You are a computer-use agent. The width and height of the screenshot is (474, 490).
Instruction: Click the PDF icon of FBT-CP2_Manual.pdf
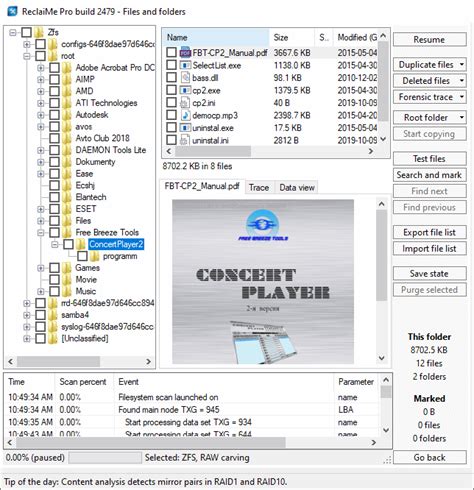click(x=185, y=53)
